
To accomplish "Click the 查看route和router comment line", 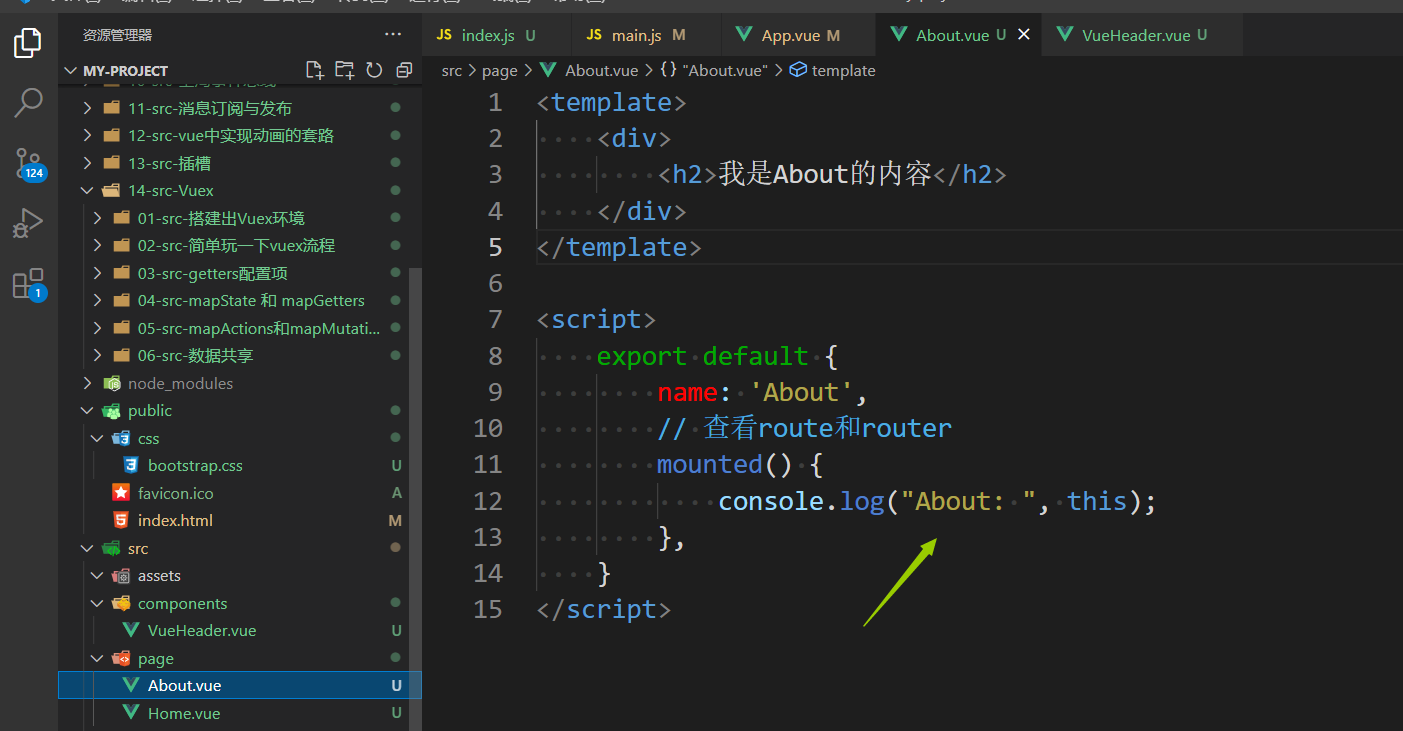I will 804,428.
